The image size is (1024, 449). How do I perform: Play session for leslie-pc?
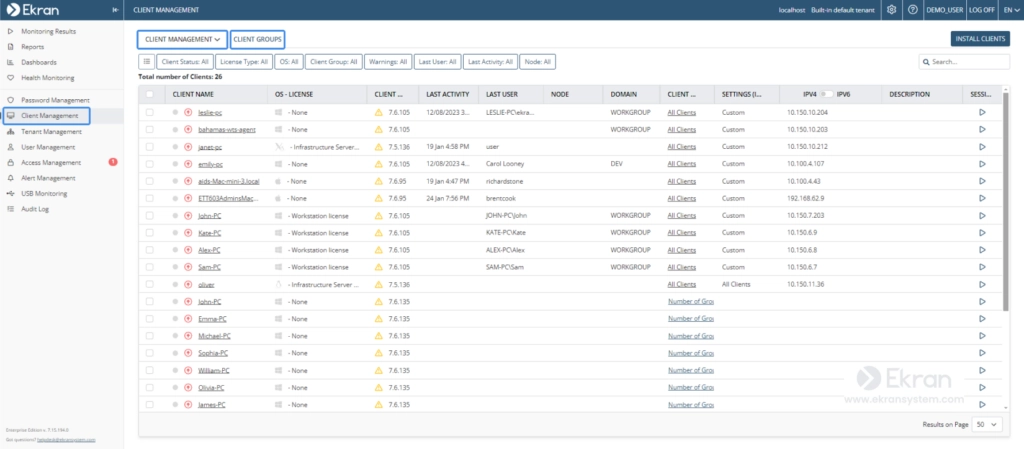(982, 112)
